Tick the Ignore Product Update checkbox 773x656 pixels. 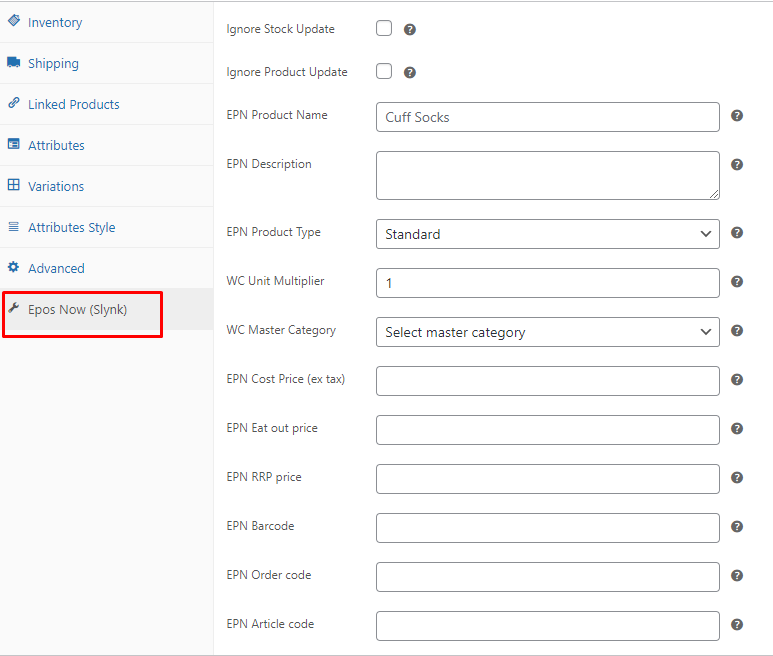pos(384,71)
